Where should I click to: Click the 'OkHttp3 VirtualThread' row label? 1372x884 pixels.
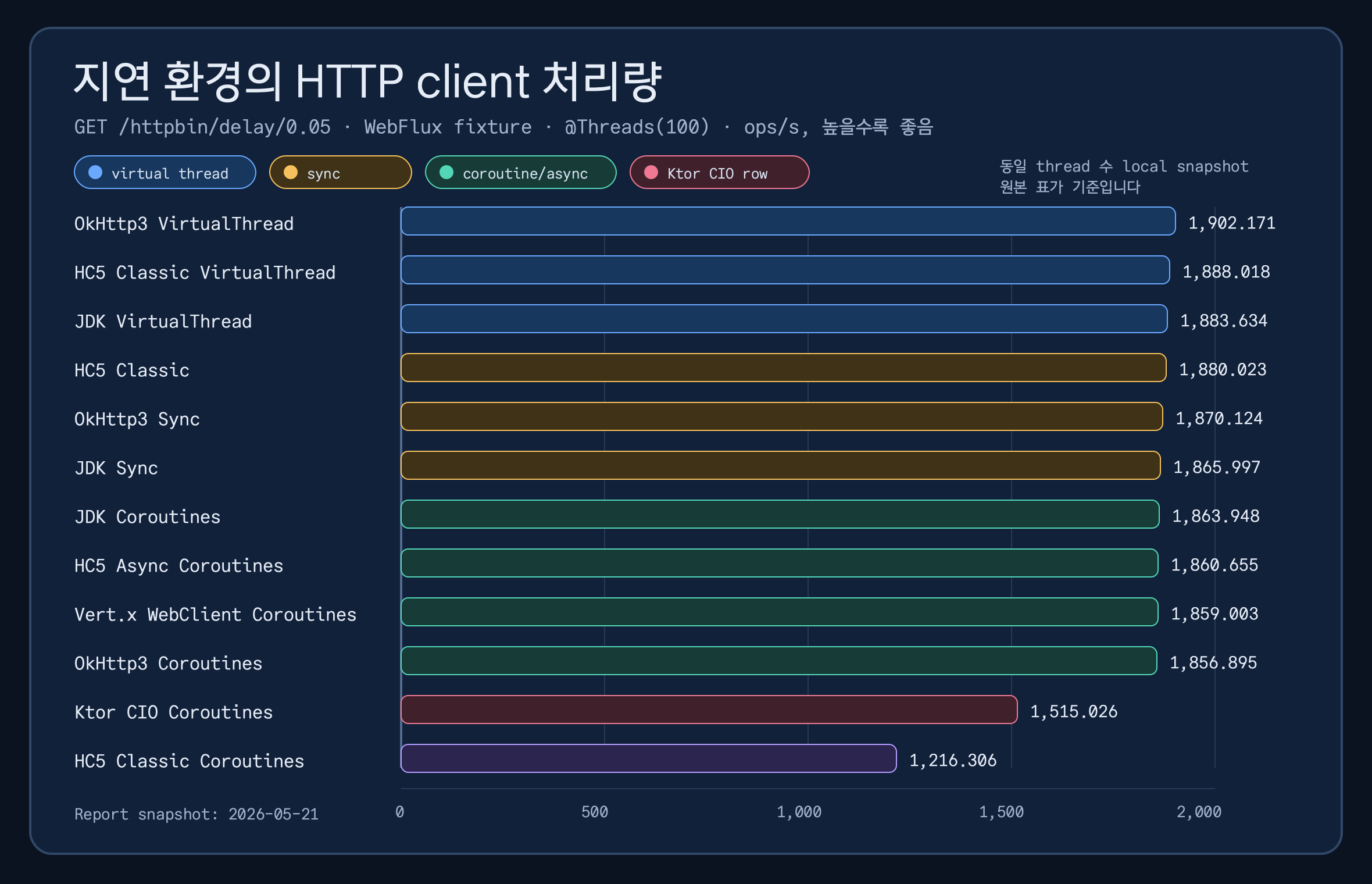point(184,224)
